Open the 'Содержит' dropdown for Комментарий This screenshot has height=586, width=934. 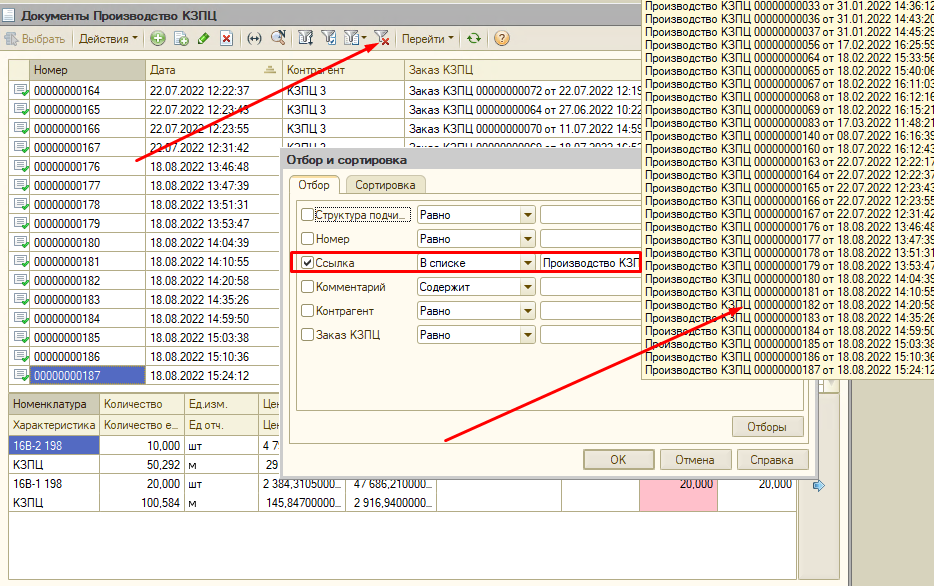(x=528, y=287)
